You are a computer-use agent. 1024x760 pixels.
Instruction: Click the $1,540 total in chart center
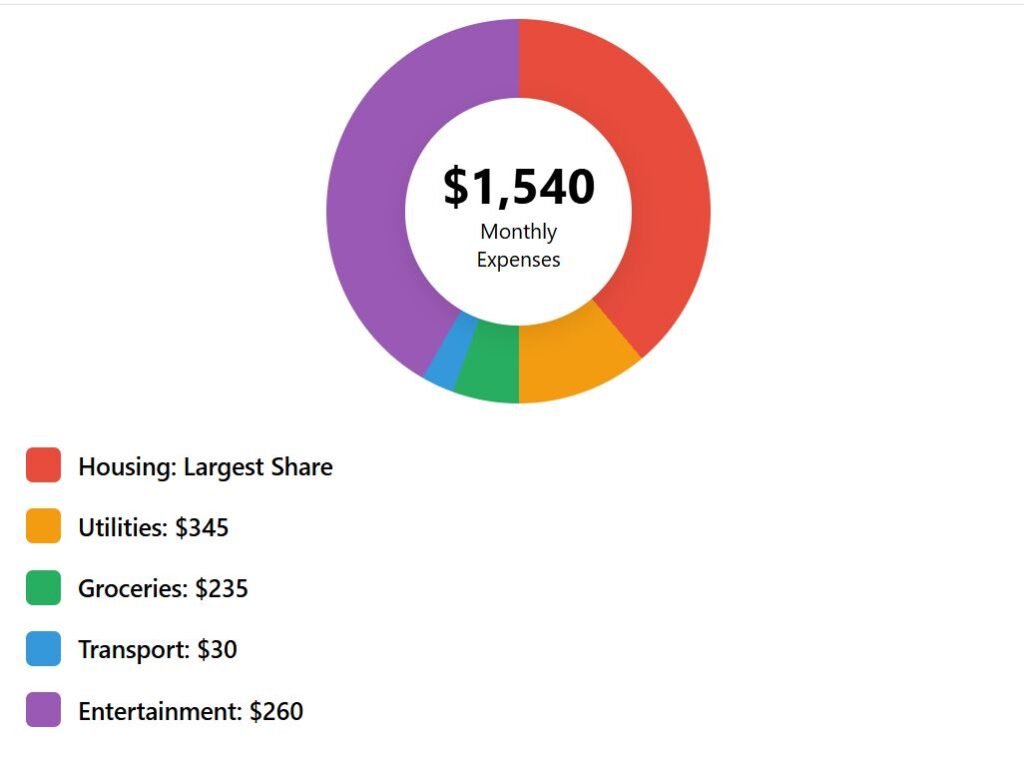coord(519,187)
